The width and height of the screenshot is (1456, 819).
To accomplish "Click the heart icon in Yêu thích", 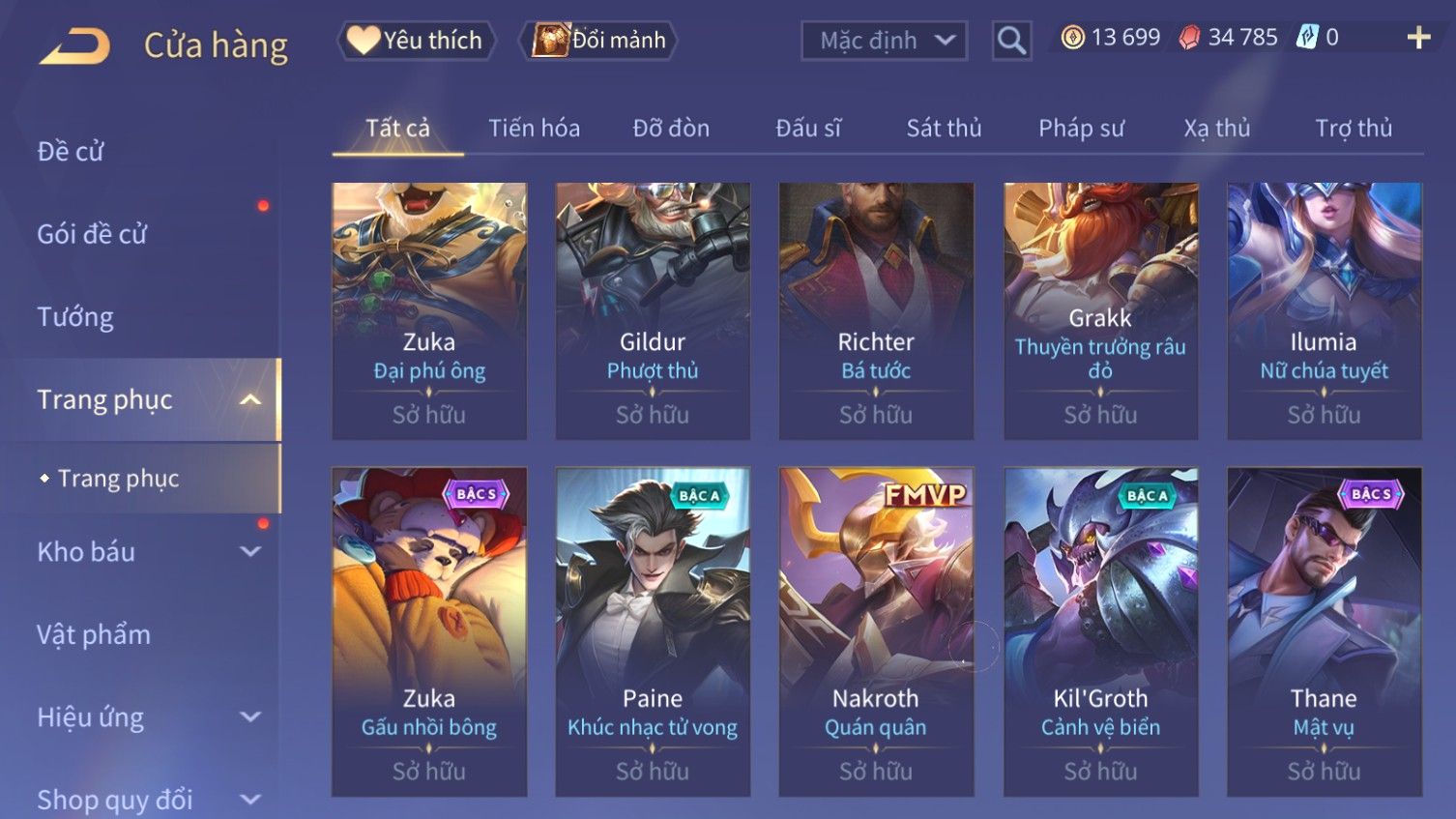I will click(x=364, y=40).
